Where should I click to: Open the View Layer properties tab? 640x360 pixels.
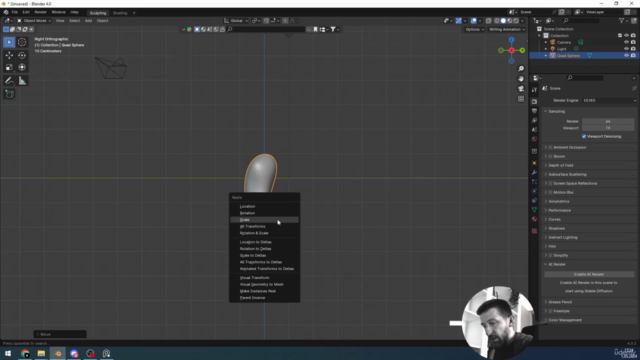(534, 120)
